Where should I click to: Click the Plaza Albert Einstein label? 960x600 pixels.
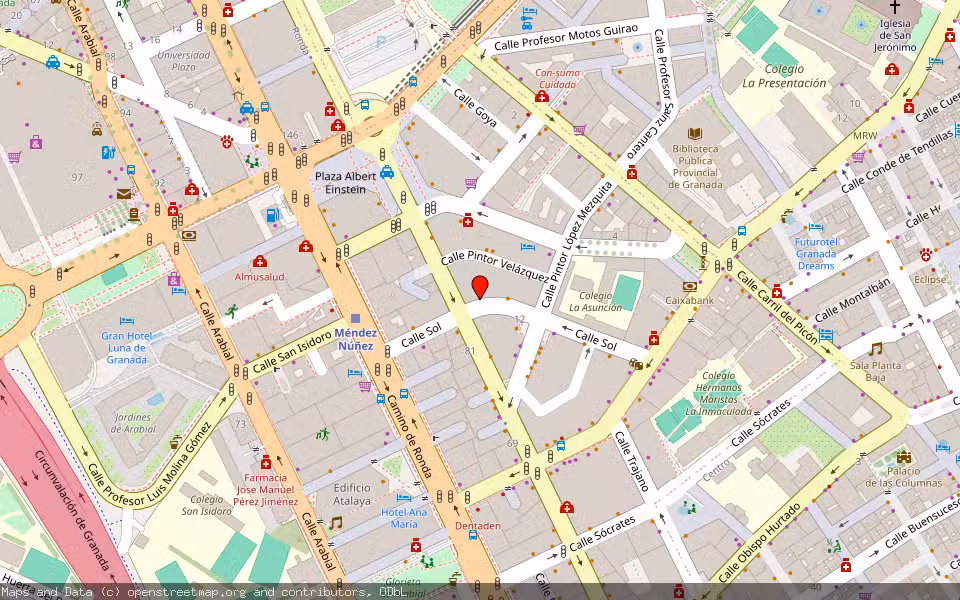click(x=345, y=182)
